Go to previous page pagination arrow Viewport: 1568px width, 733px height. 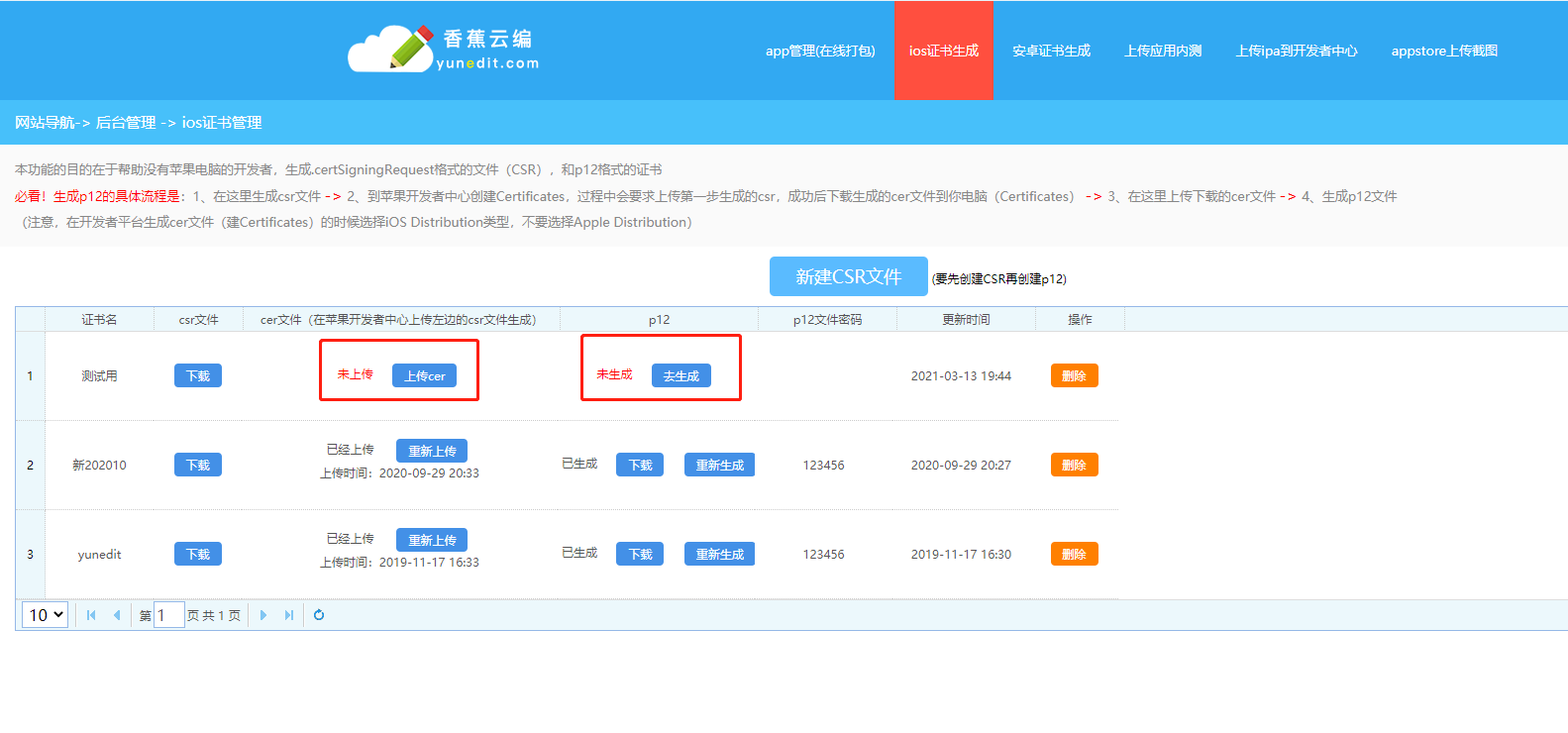tap(117, 615)
